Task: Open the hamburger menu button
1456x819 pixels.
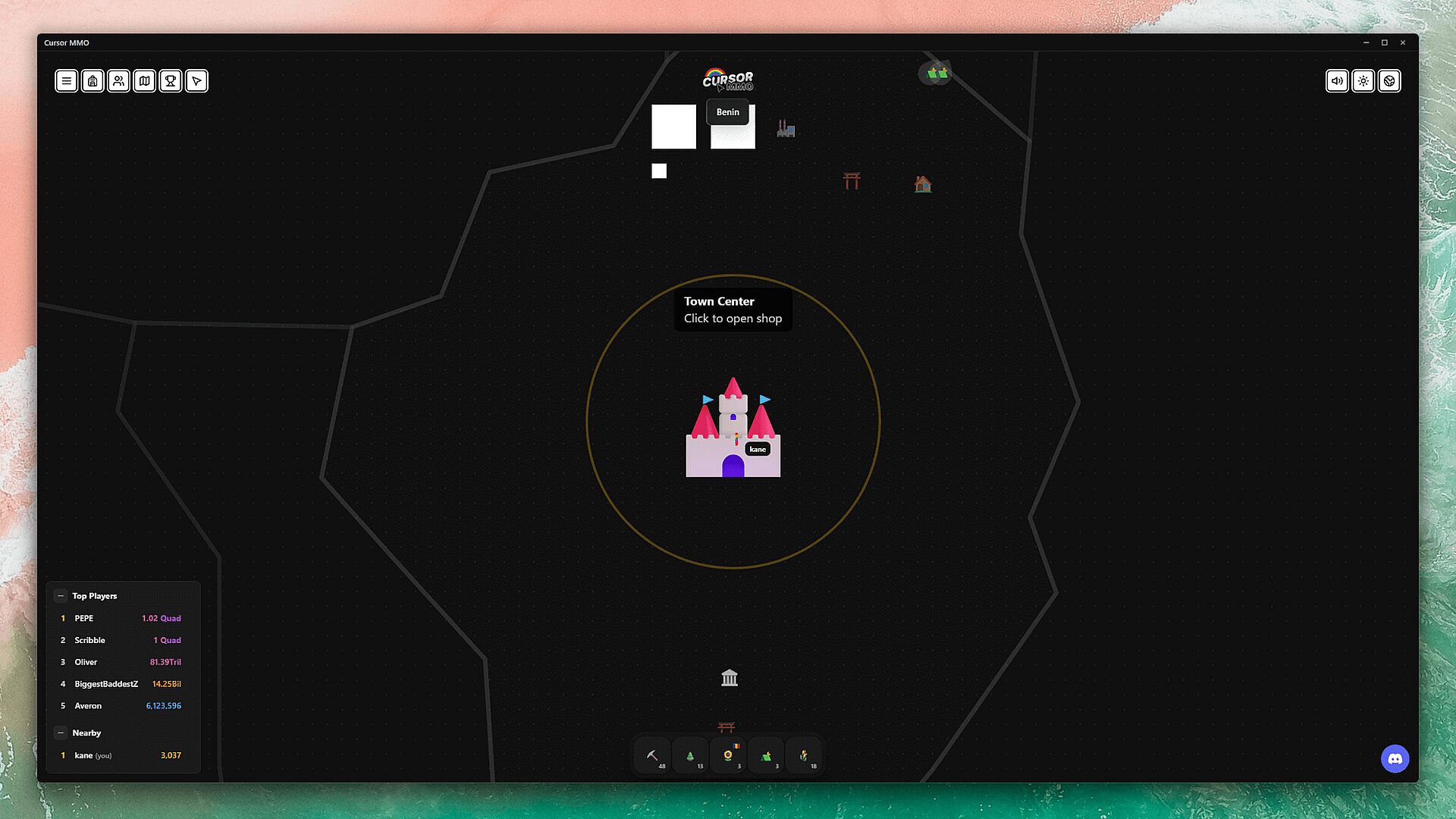Action: click(67, 81)
